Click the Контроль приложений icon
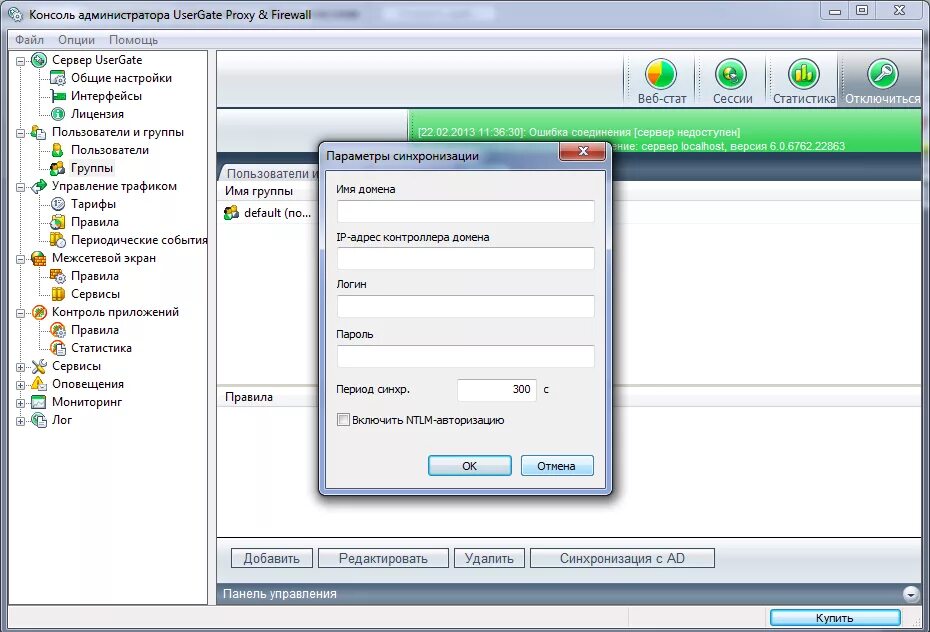 point(39,312)
